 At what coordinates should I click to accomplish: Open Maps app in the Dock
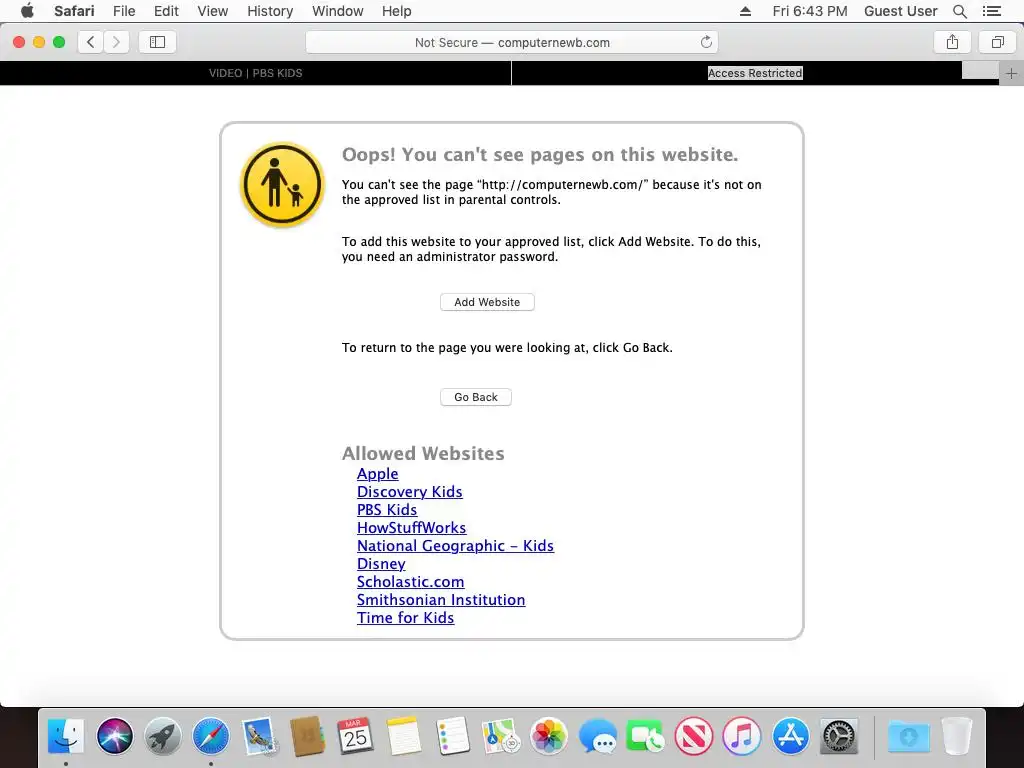click(500, 736)
